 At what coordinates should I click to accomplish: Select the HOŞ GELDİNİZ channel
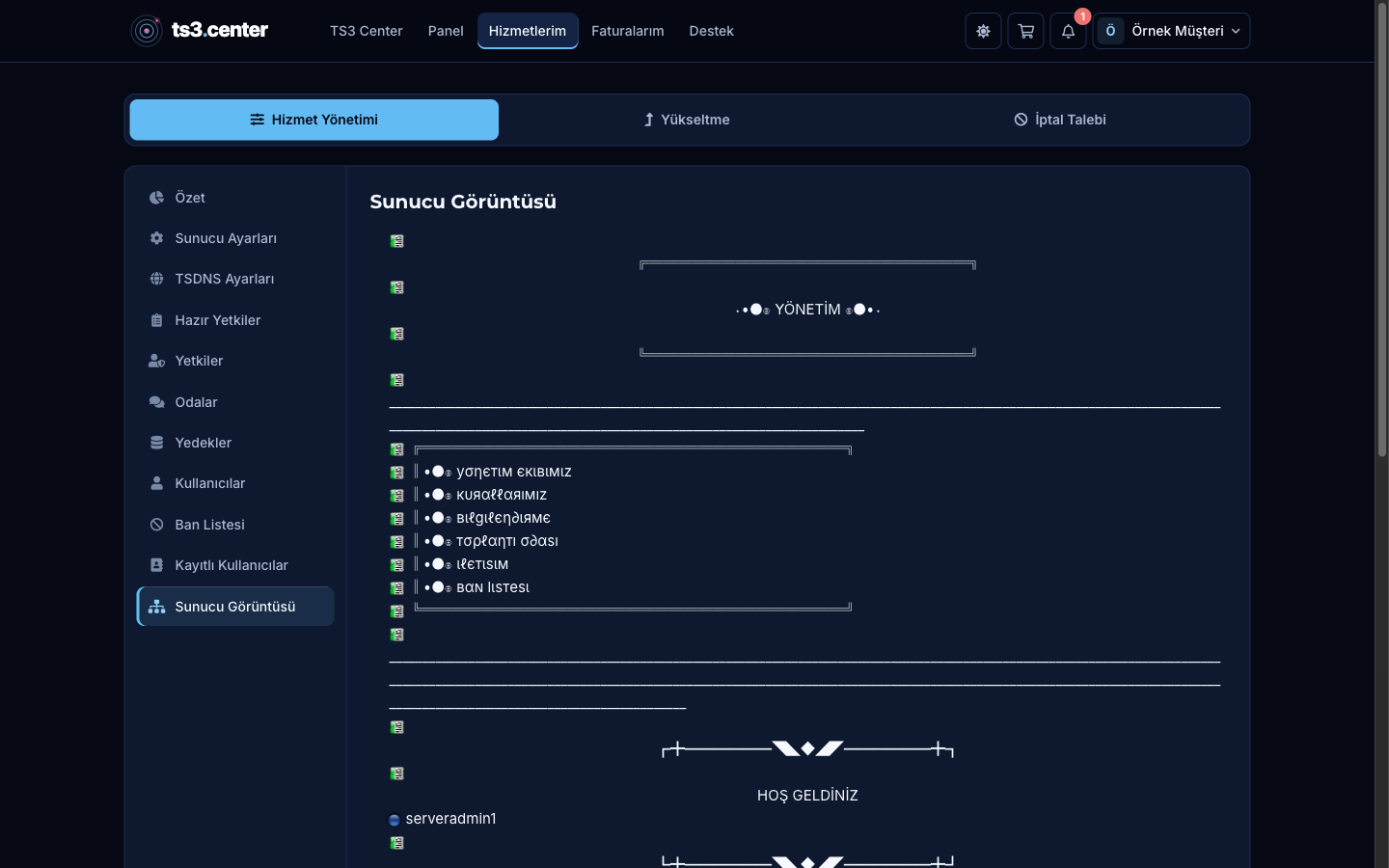click(806, 796)
